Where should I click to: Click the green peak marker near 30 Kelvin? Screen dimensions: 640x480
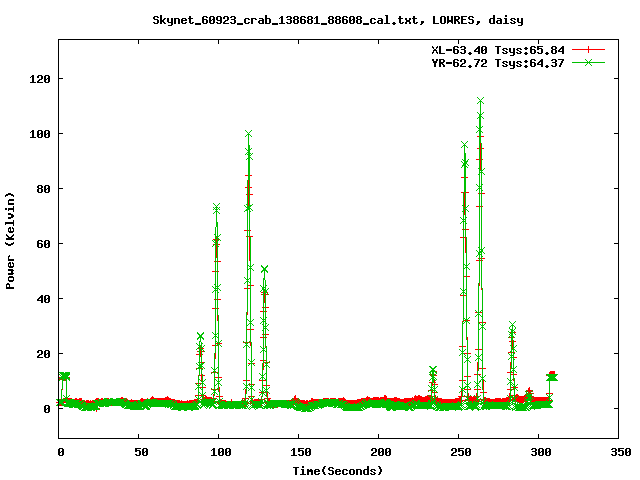coord(513,325)
